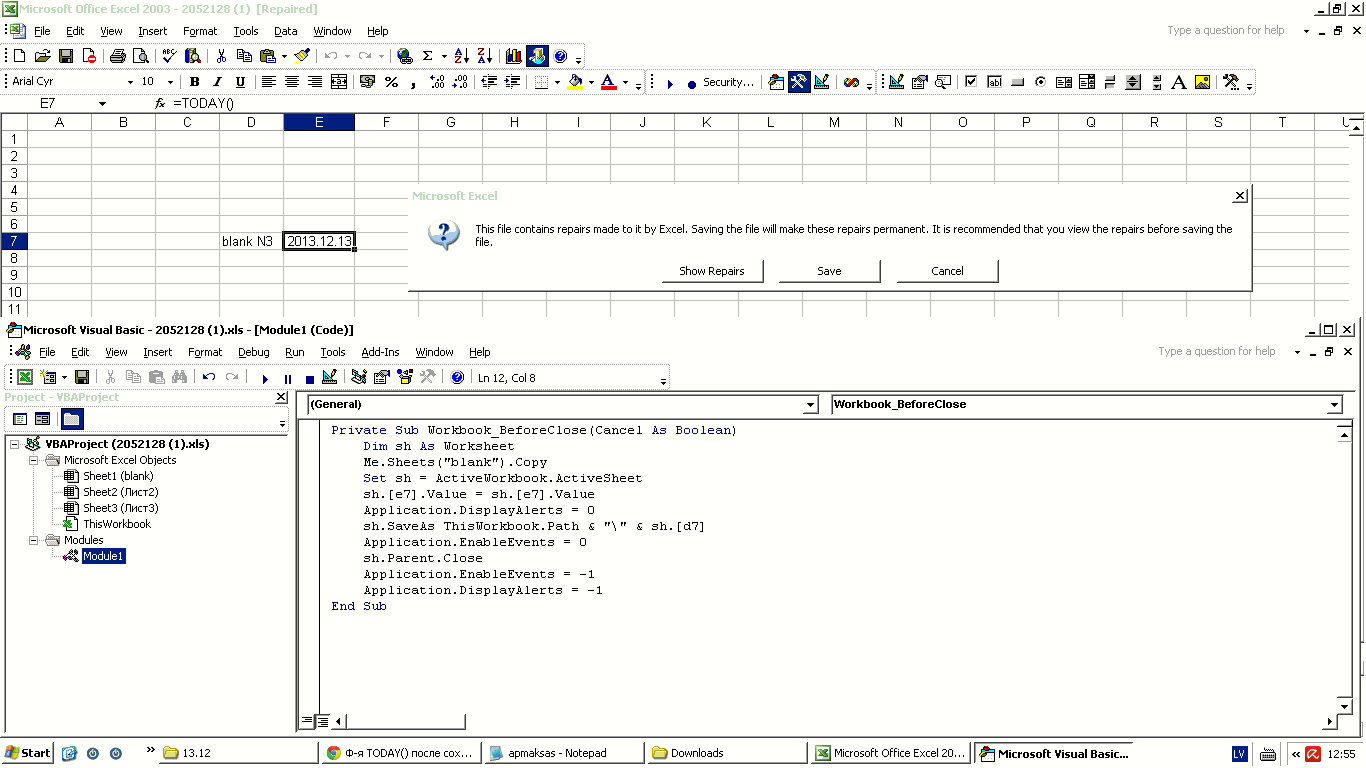Click the Security... toolbar button
The image size is (1366, 768).
728,82
